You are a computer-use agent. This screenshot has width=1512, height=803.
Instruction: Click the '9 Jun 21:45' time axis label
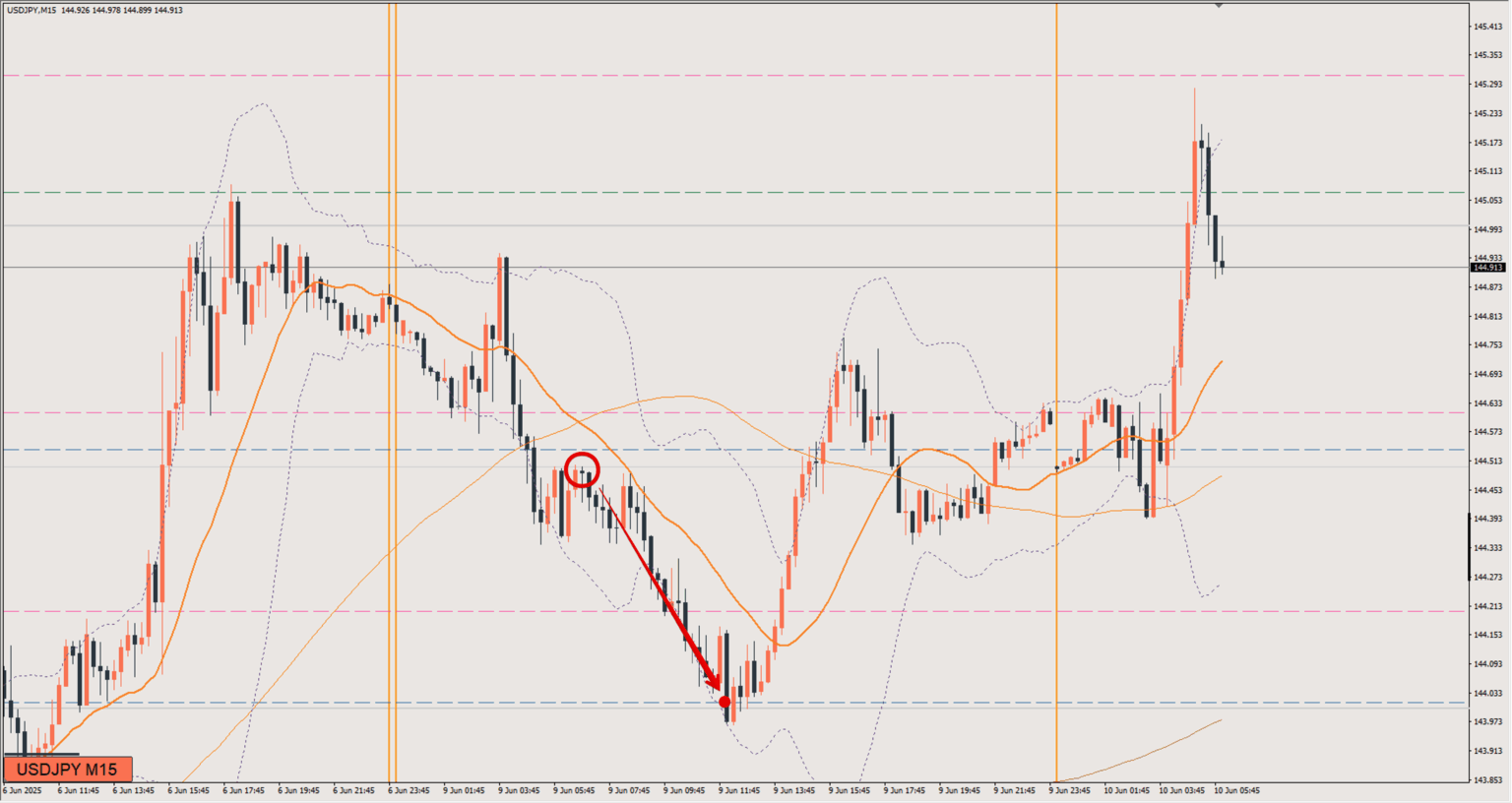[x=1016, y=790]
